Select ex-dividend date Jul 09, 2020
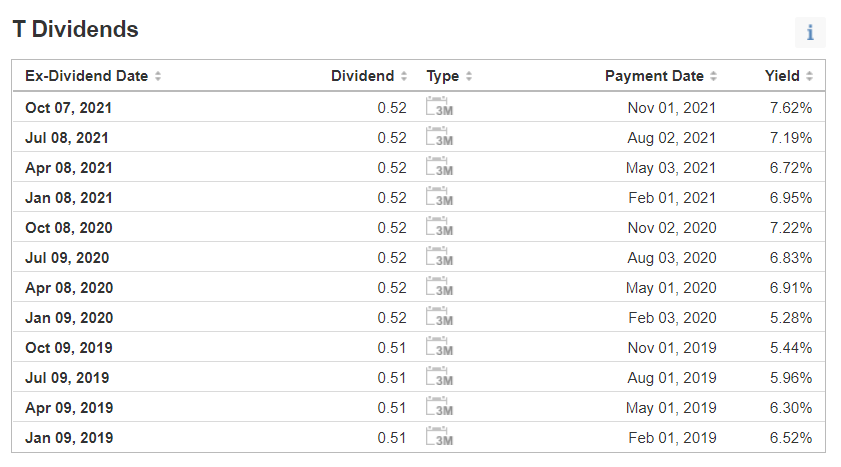The width and height of the screenshot is (841, 467). [x=67, y=258]
